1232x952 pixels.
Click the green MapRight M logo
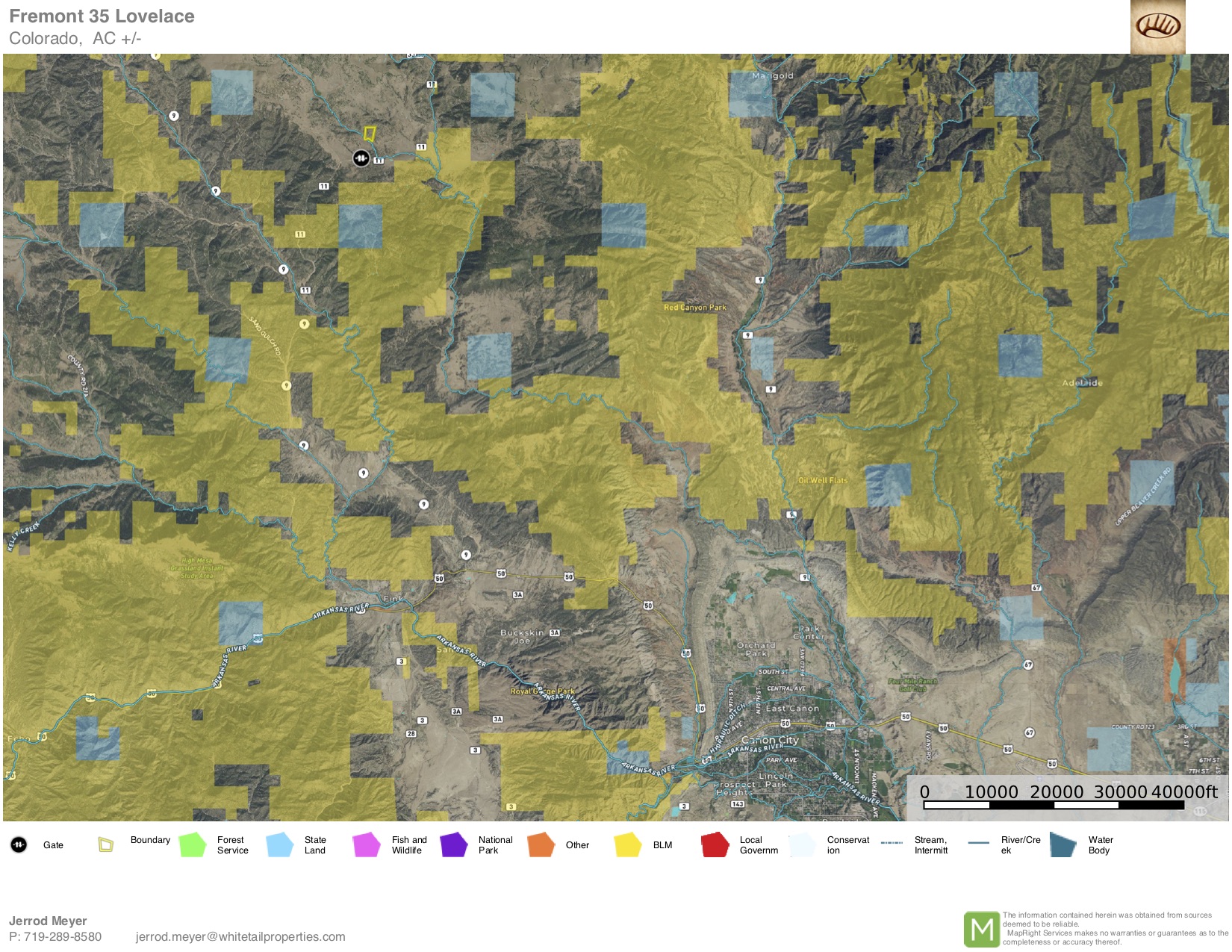point(981,929)
